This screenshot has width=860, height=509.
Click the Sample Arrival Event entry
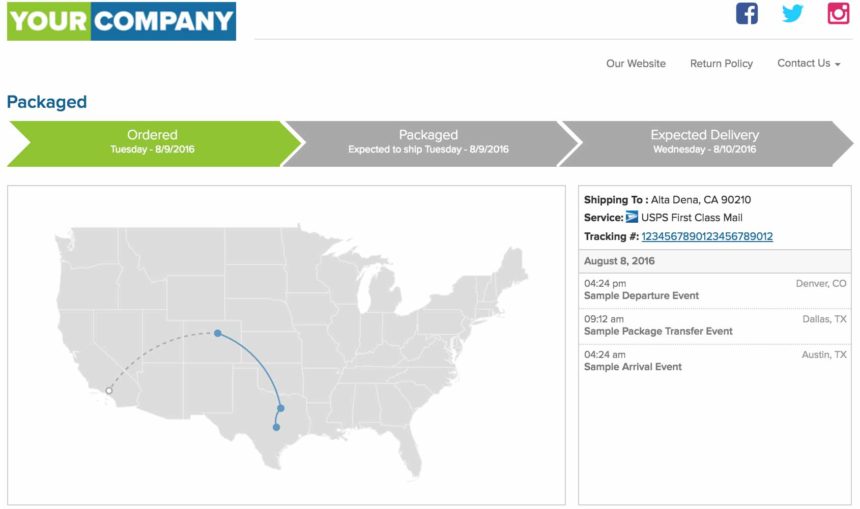[x=632, y=367]
